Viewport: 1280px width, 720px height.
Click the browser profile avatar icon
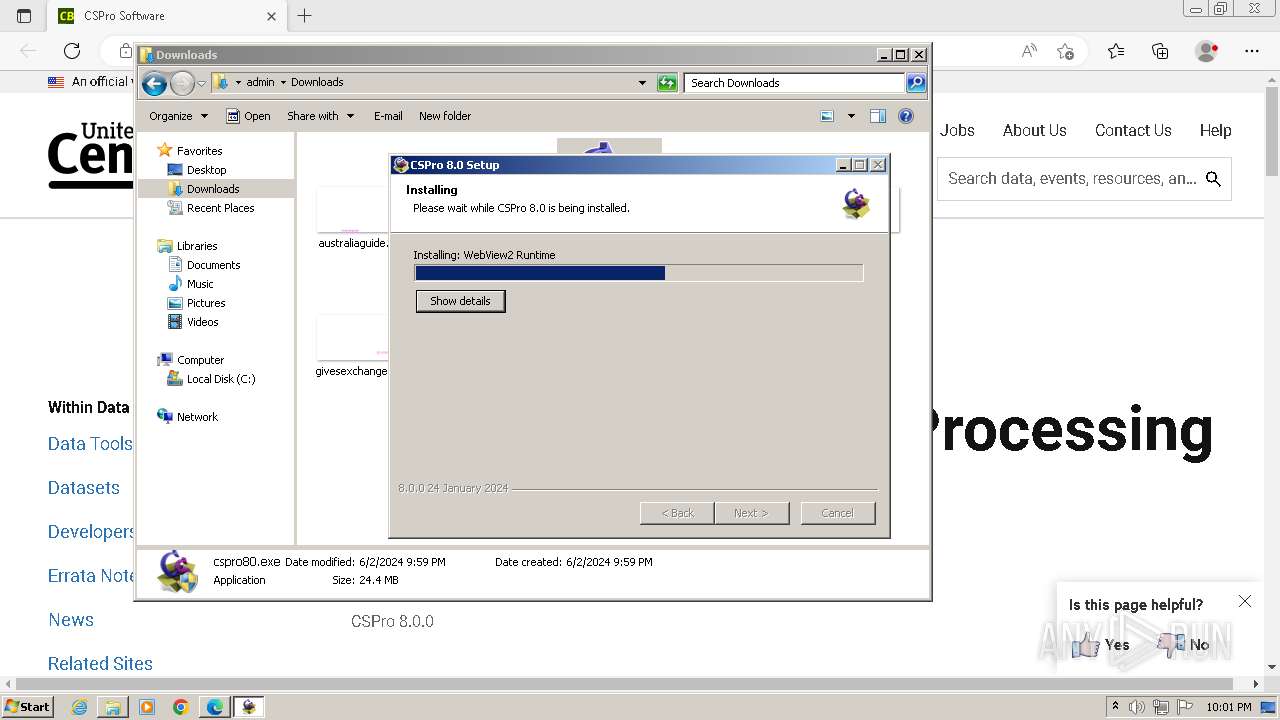[1207, 51]
